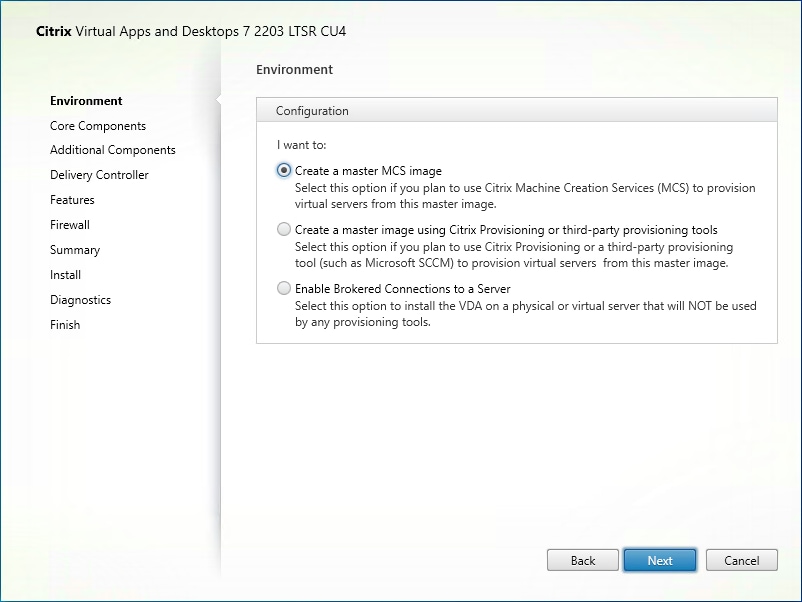The height and width of the screenshot is (602, 802).
Task: Click the Next button
Action: 659,560
